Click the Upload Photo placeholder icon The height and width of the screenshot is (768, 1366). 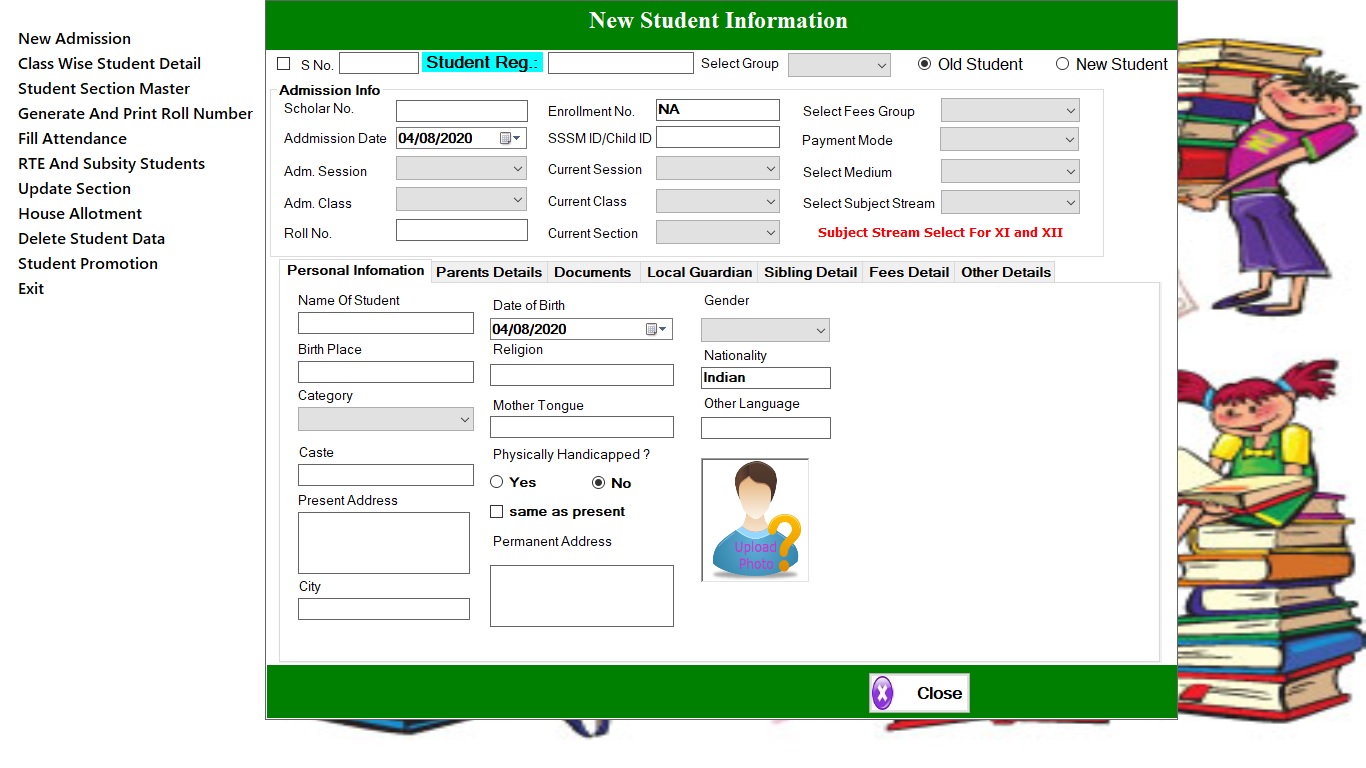(754, 519)
